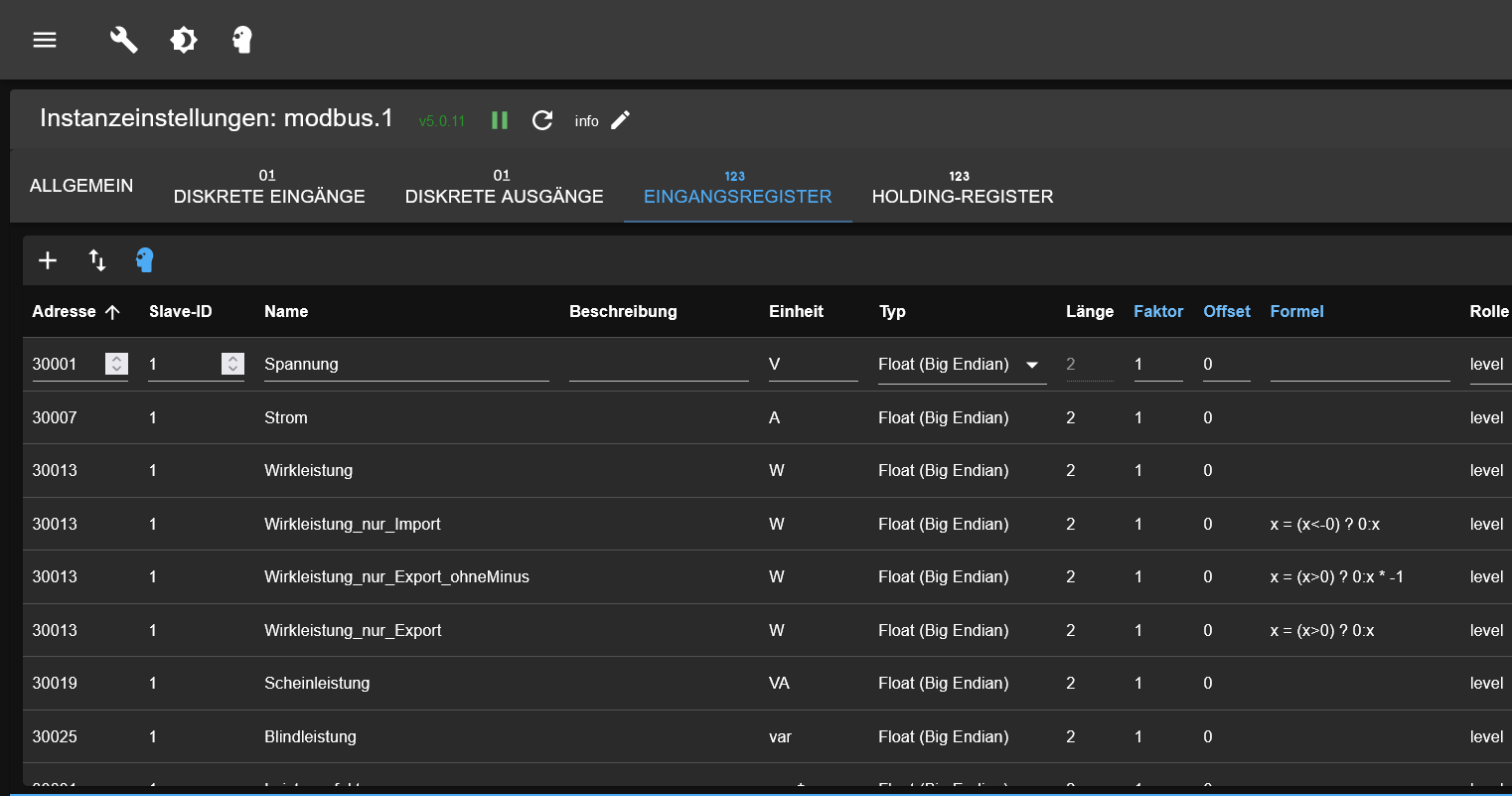Click the empty Beschreibung field in first row
Screen dimensions: 1512x796
659,365
